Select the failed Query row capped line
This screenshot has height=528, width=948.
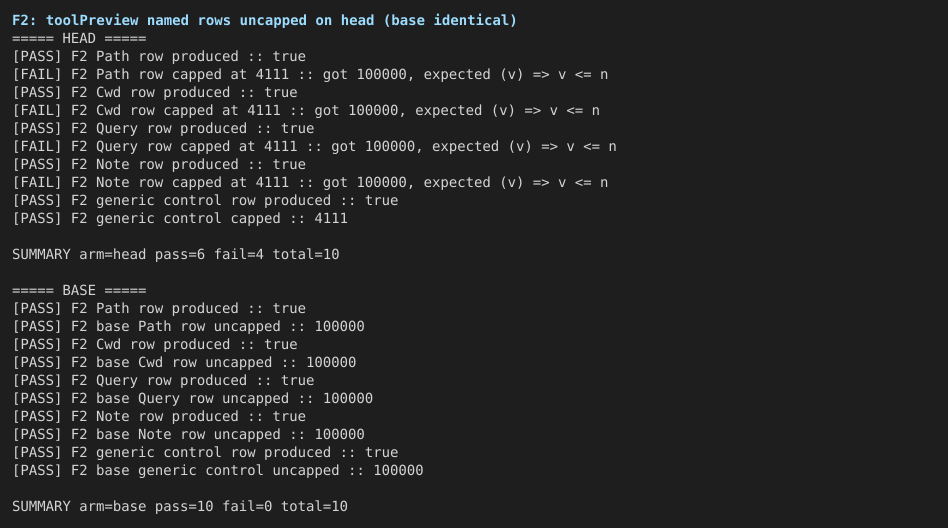pos(314,146)
